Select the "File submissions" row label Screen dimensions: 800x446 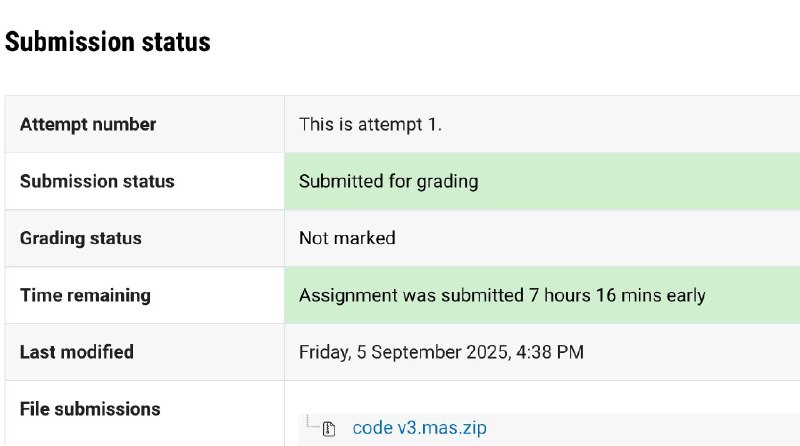point(90,409)
